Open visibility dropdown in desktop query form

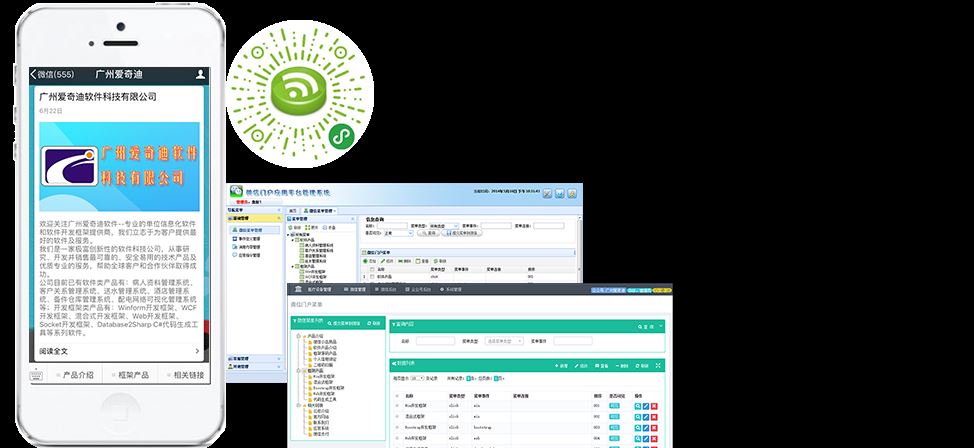(x=398, y=234)
